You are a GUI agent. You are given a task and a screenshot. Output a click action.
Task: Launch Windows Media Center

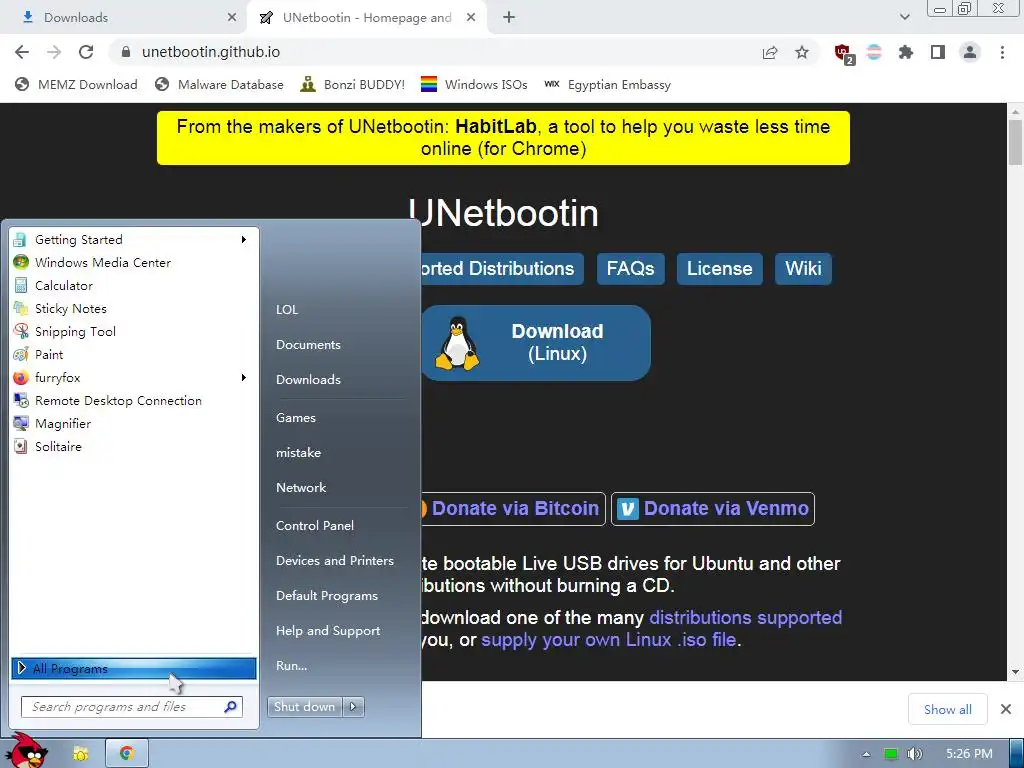point(134,263)
